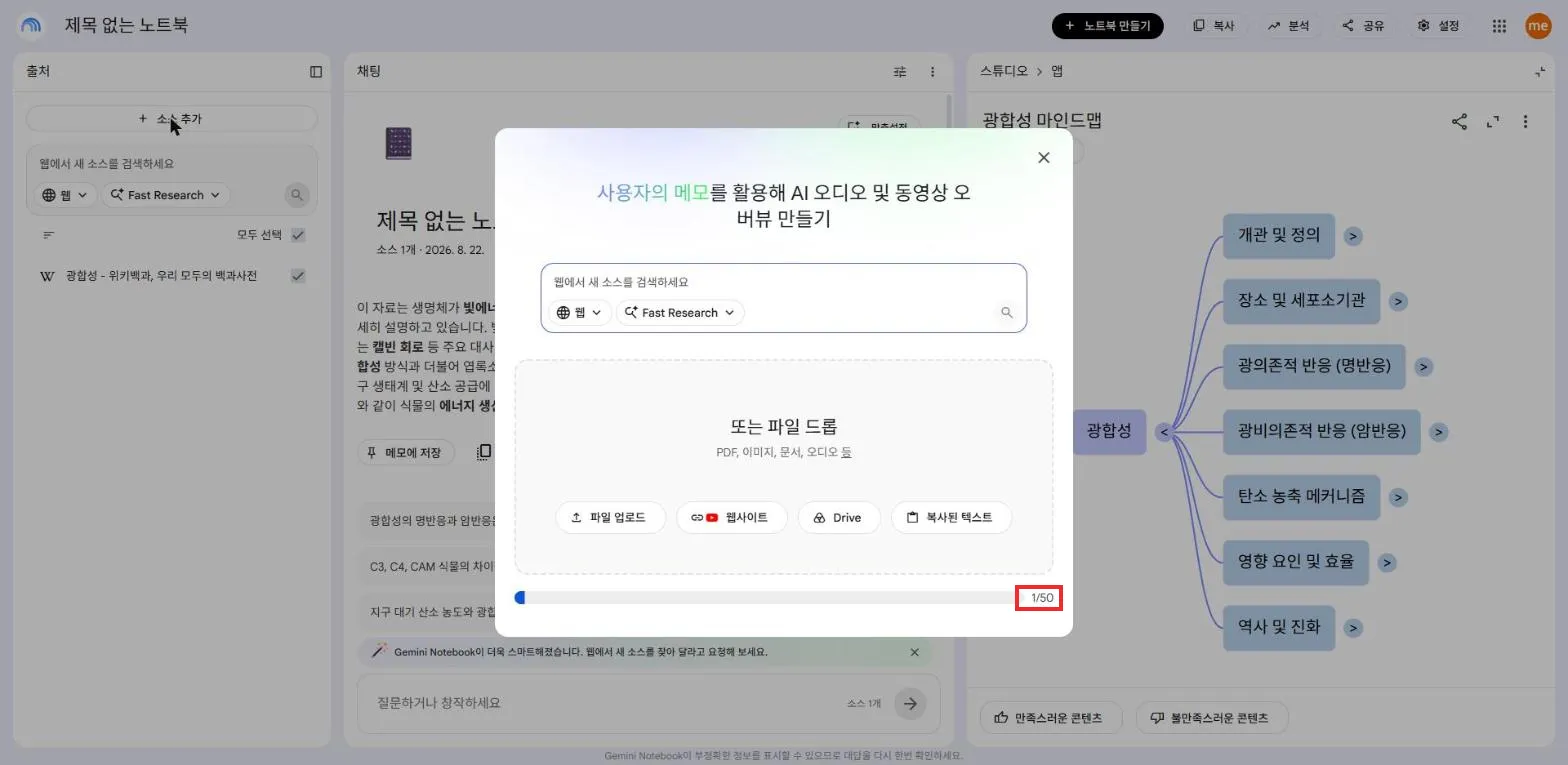
Task: Open the mind map more options menu
Action: point(1525,122)
